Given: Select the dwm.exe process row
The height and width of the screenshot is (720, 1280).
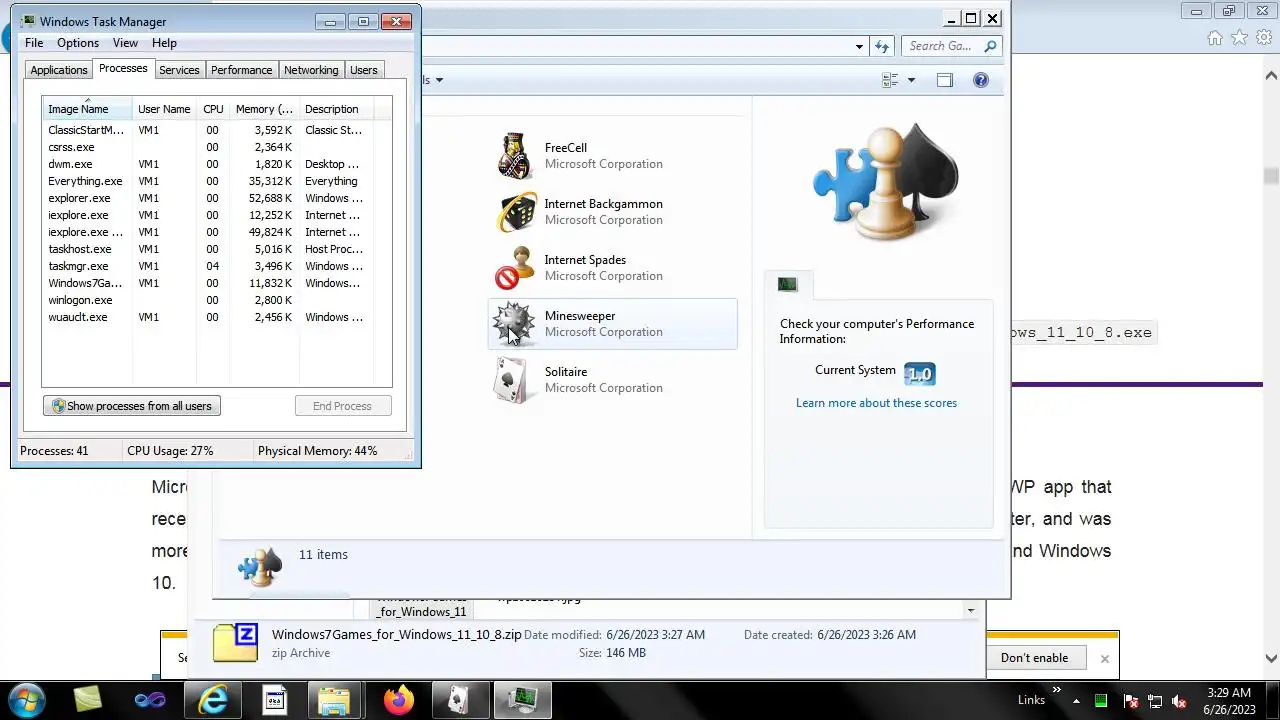Looking at the screenshot, I should click(216, 164).
